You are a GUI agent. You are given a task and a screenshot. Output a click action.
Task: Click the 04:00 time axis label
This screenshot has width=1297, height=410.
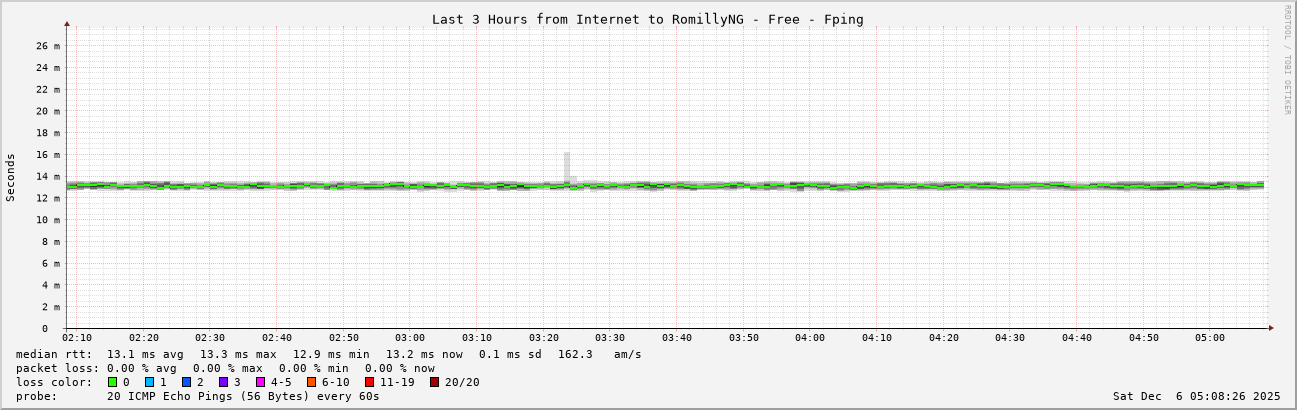tap(810, 338)
